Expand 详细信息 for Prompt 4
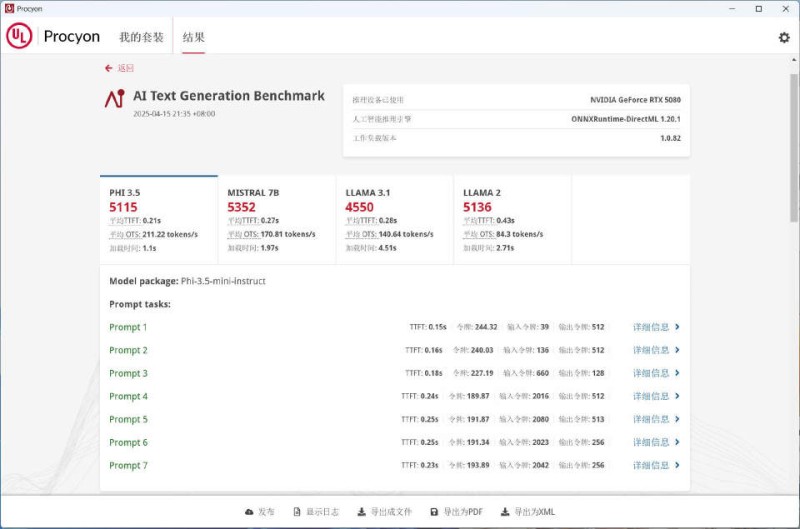Screen dimensions: 800x529 click(656, 396)
